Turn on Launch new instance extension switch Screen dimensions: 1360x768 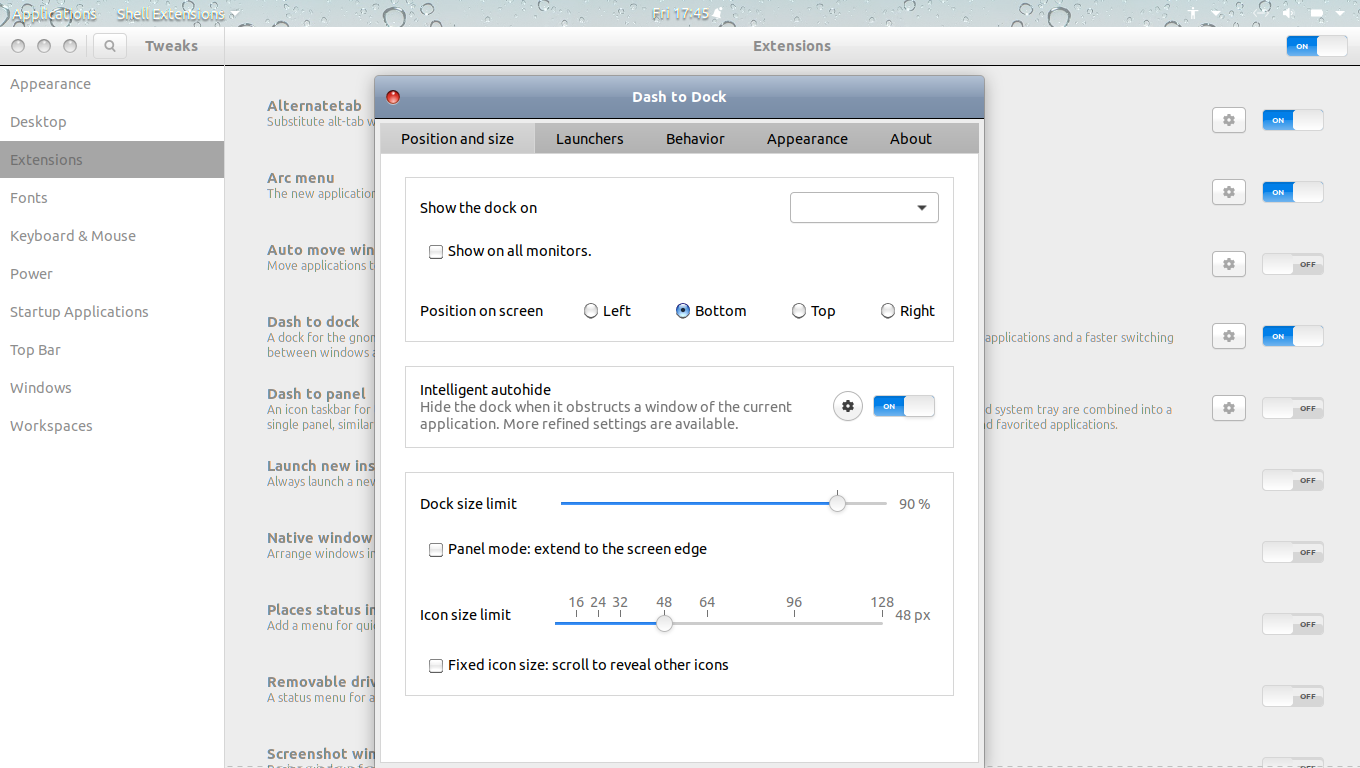(1293, 480)
